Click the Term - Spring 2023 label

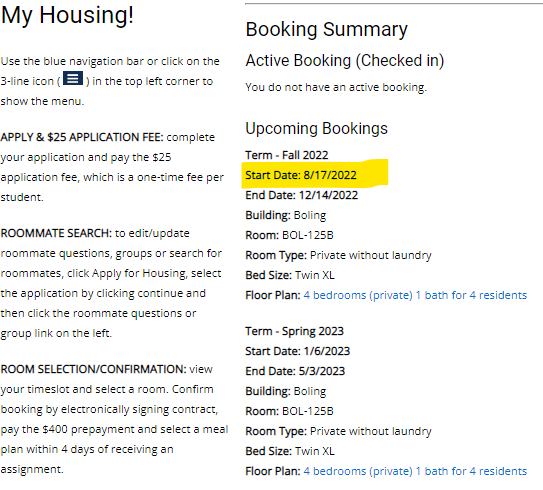294,331
